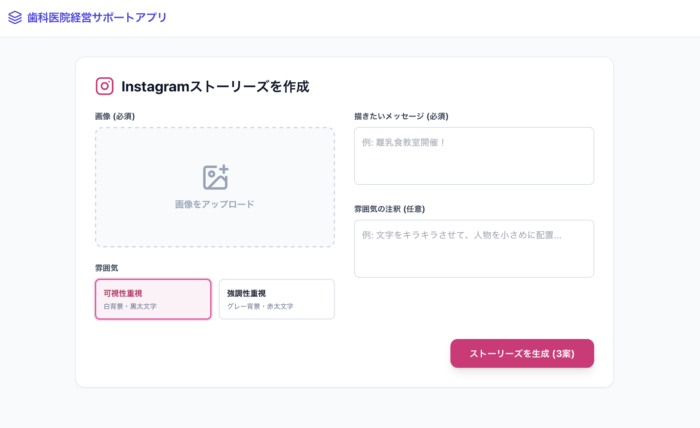The width and height of the screenshot is (700, 428).
Task: Click the stacked layers logo icon in header
Action: click(15, 17)
